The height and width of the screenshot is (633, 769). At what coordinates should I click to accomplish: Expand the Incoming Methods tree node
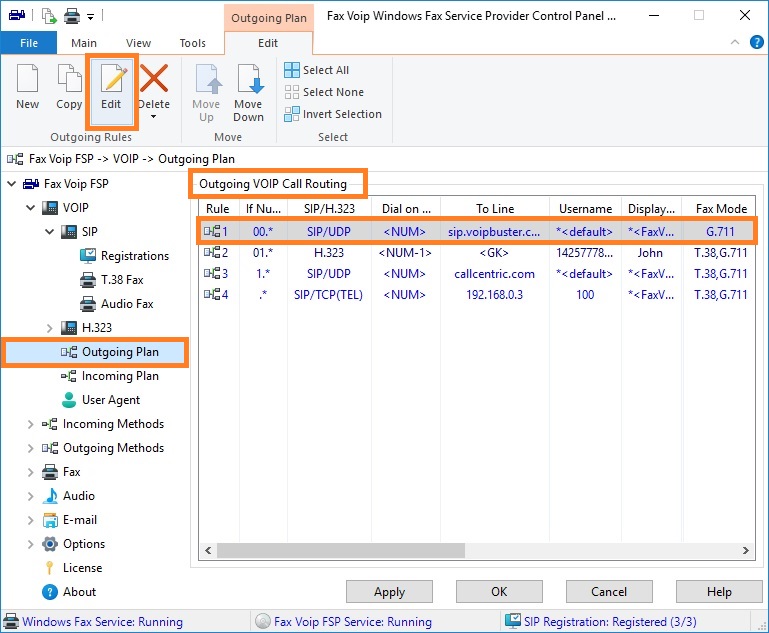tap(30, 424)
